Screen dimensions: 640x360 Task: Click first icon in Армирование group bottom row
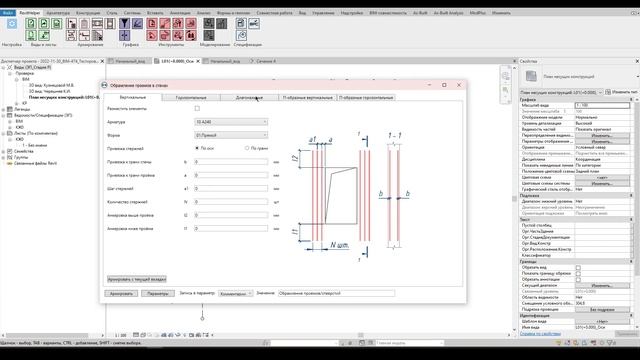71,36
